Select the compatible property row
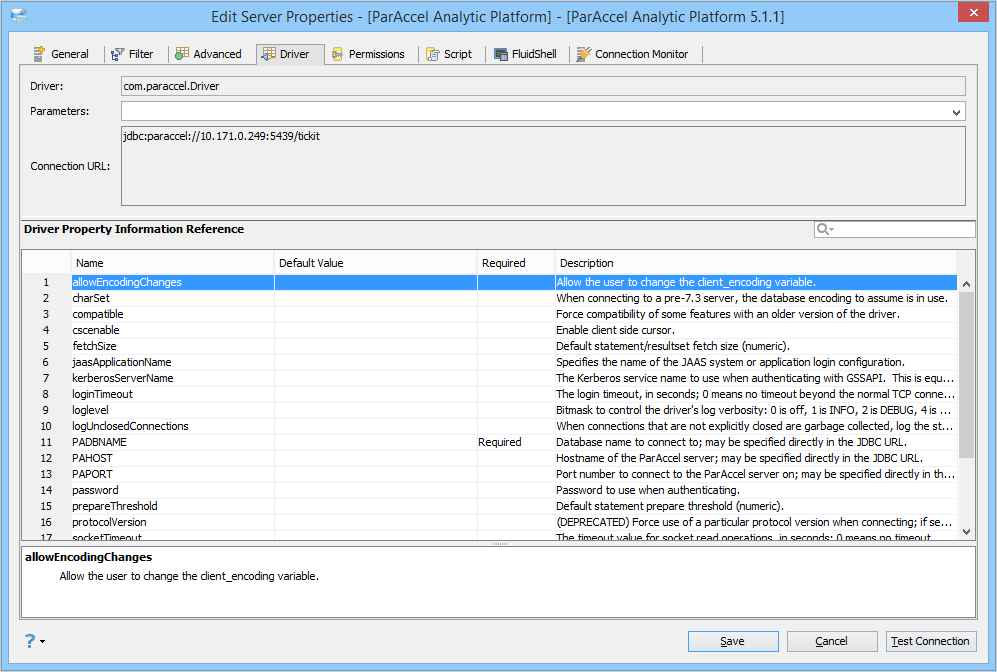This screenshot has width=997, height=672. (x=490, y=314)
